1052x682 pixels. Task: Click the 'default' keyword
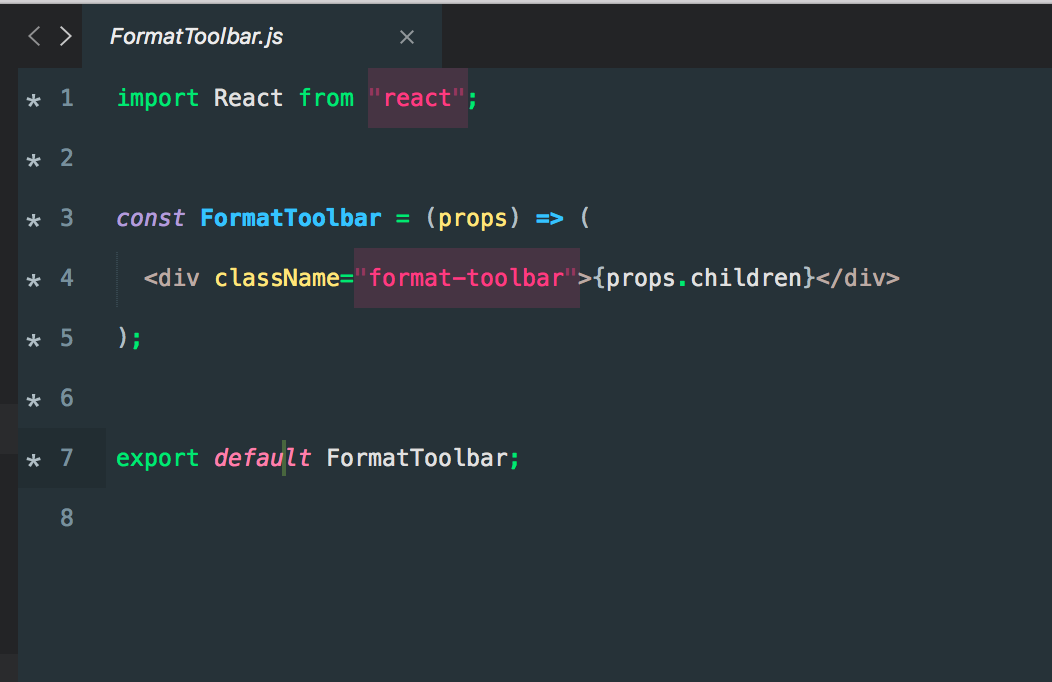click(x=262, y=458)
